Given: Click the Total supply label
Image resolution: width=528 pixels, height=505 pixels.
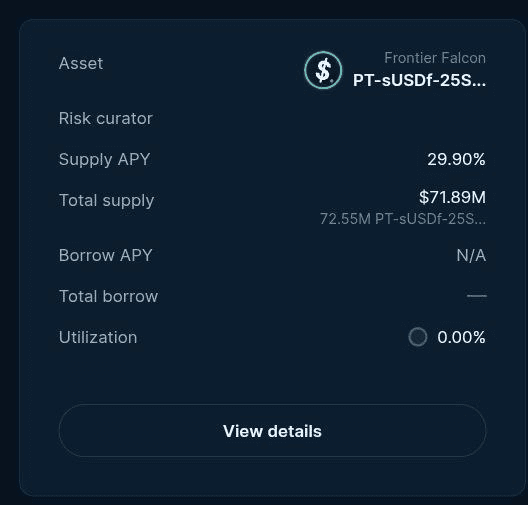Looking at the screenshot, I should click(106, 200).
